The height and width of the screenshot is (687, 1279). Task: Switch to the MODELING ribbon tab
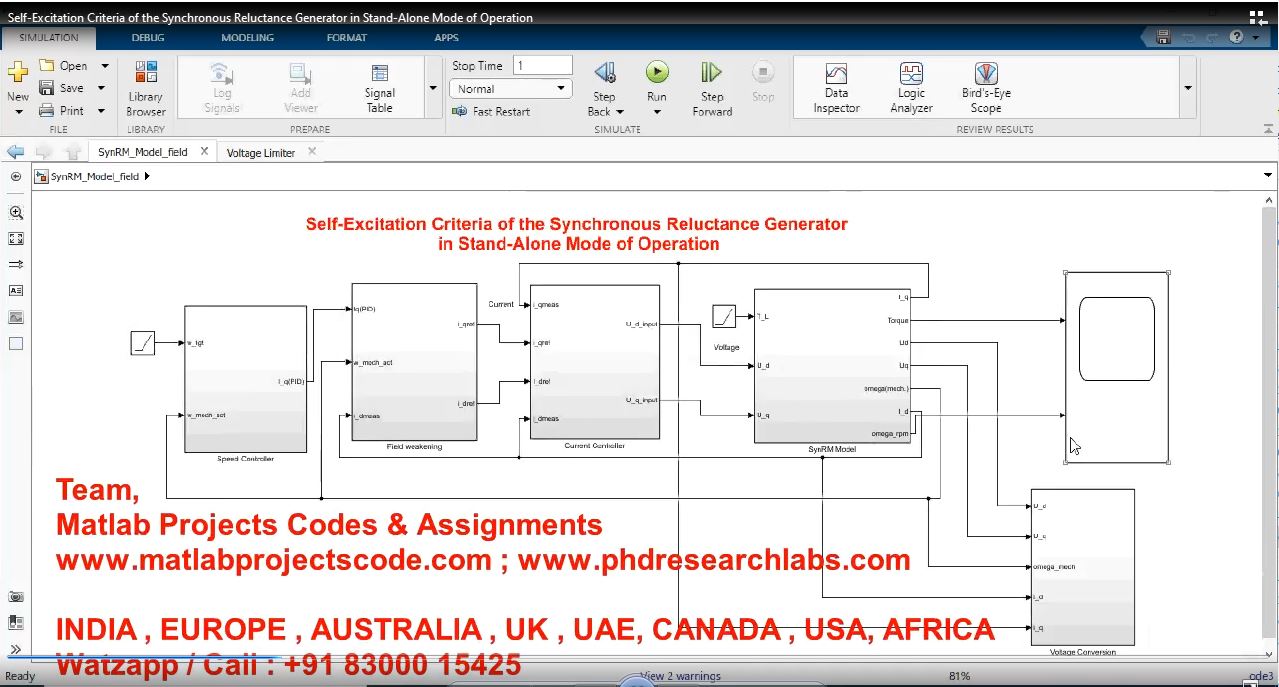pos(247,38)
